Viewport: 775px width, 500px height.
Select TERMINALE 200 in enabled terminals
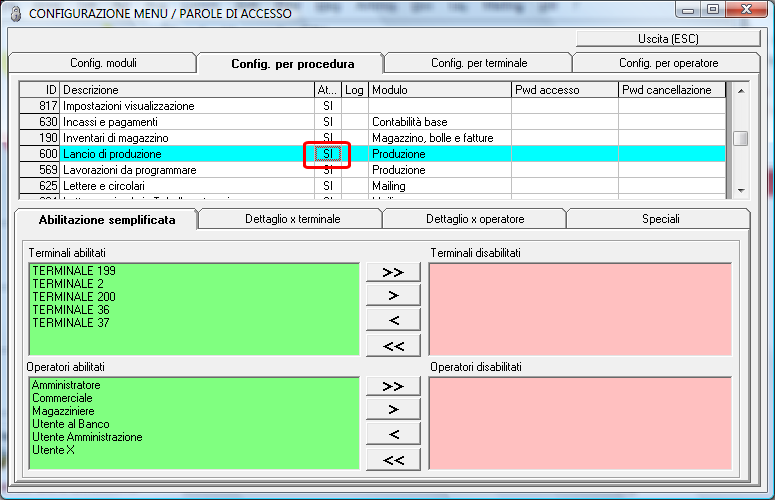[74, 296]
